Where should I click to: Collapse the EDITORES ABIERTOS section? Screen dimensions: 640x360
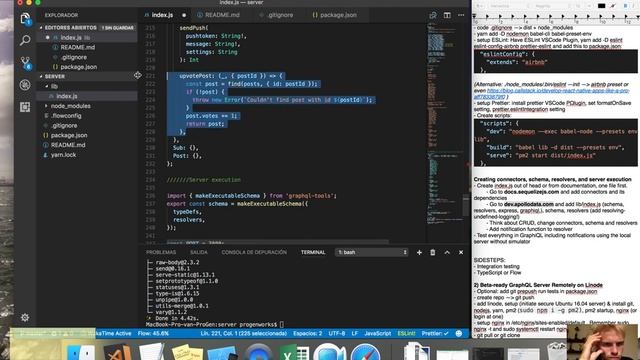(x=70, y=28)
